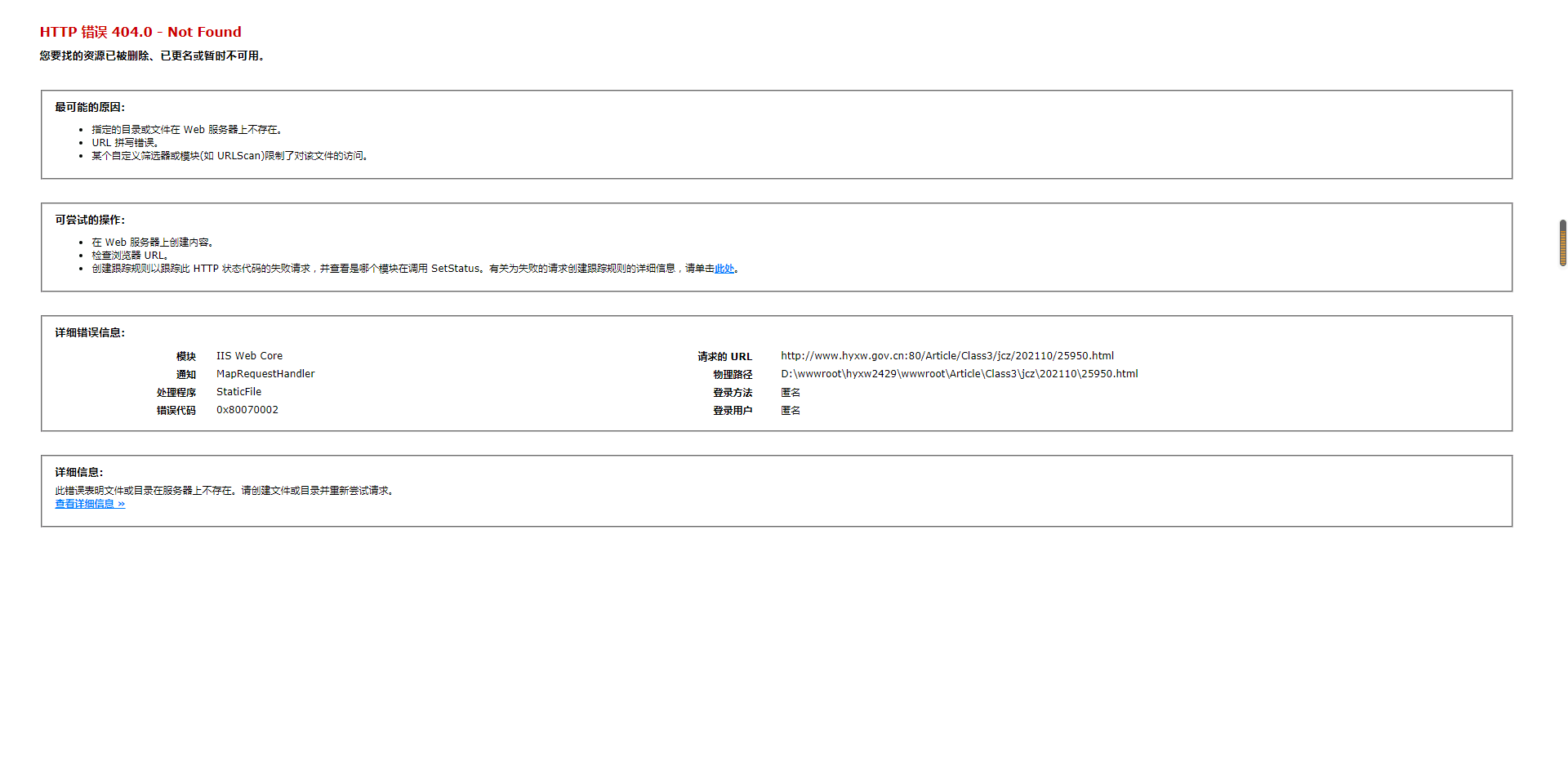This screenshot has width=1568, height=766.
Task: Click the 登录方法 label
Action: 732,393
